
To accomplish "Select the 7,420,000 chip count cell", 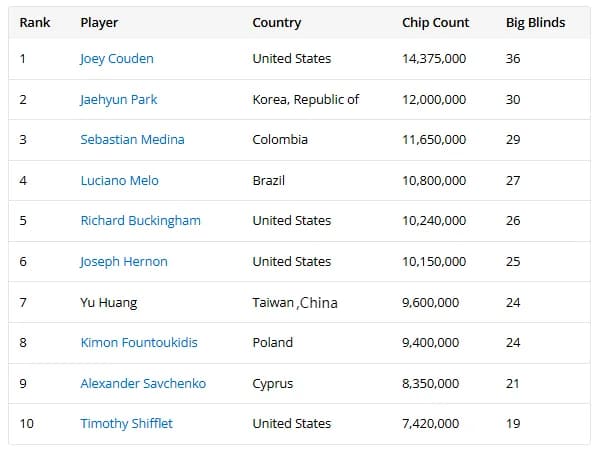I will click(x=430, y=424).
